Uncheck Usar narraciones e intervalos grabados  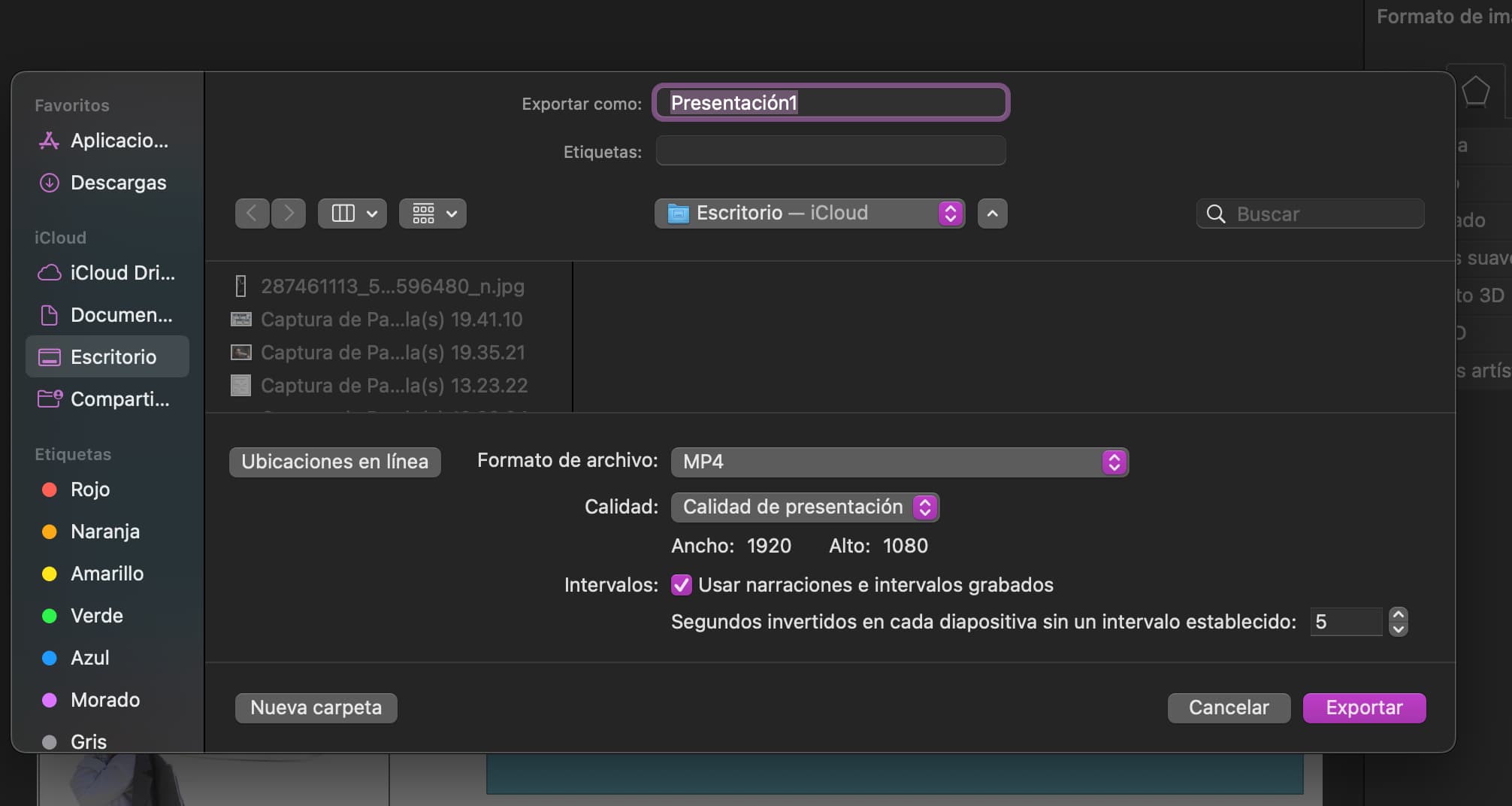point(681,585)
